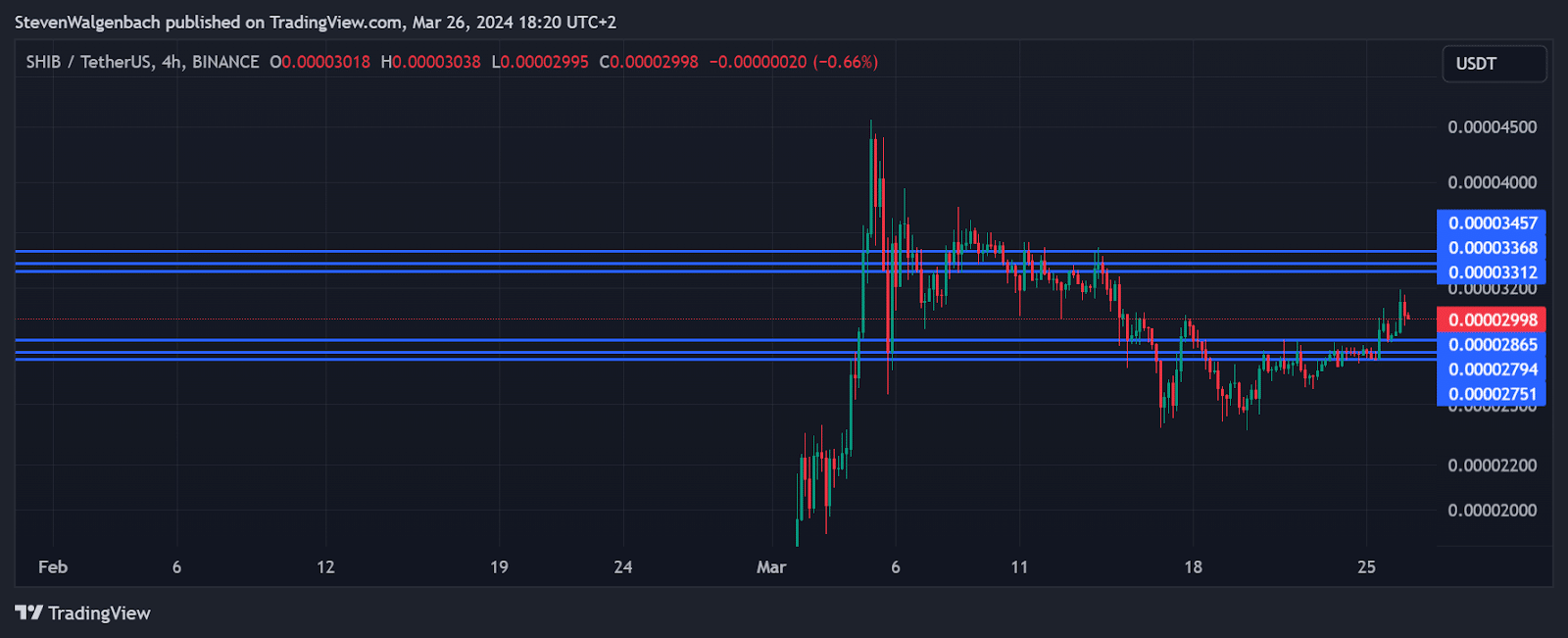
Task: Select the red 0.00002998 current price label
Action: click(x=1491, y=319)
